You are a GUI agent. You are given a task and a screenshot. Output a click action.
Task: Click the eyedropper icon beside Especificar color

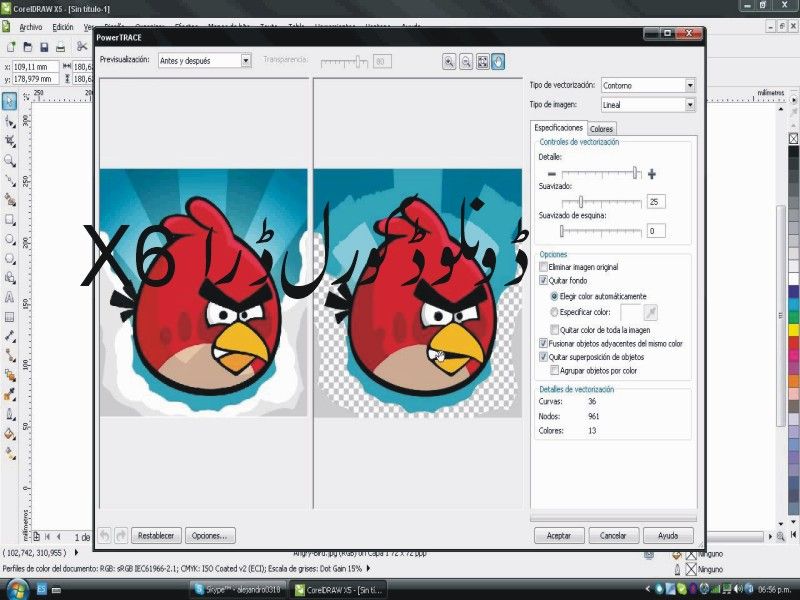click(651, 312)
